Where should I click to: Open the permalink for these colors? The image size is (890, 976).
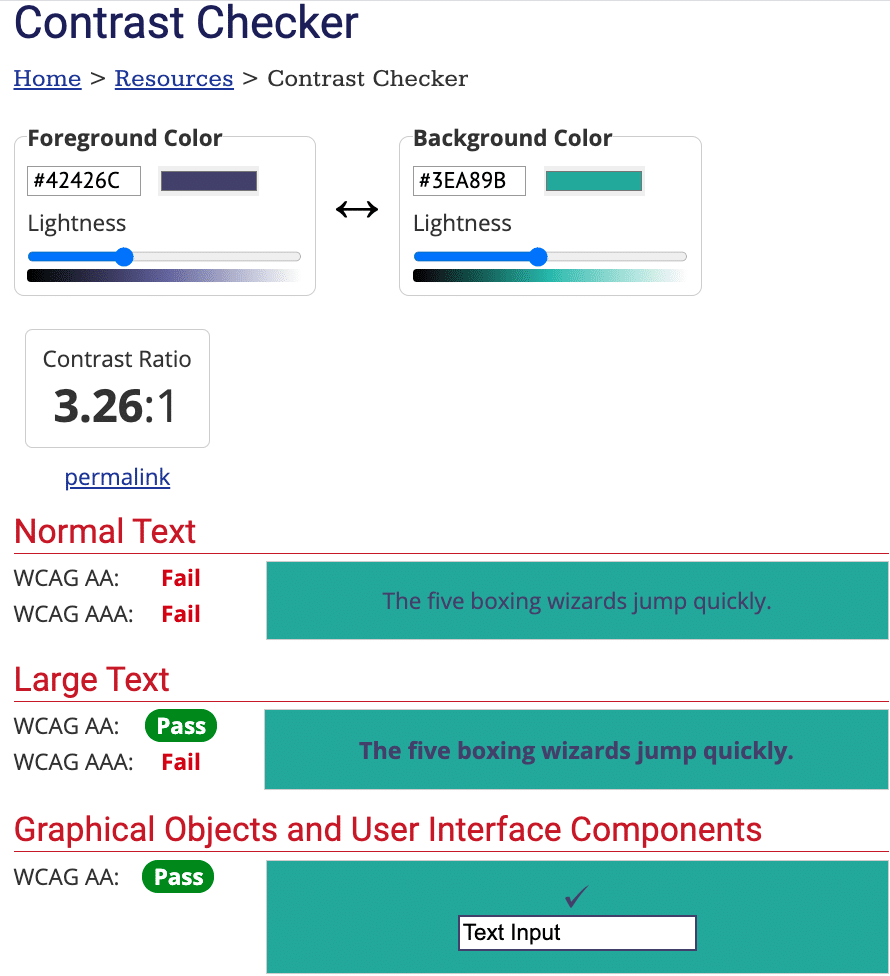tap(117, 477)
